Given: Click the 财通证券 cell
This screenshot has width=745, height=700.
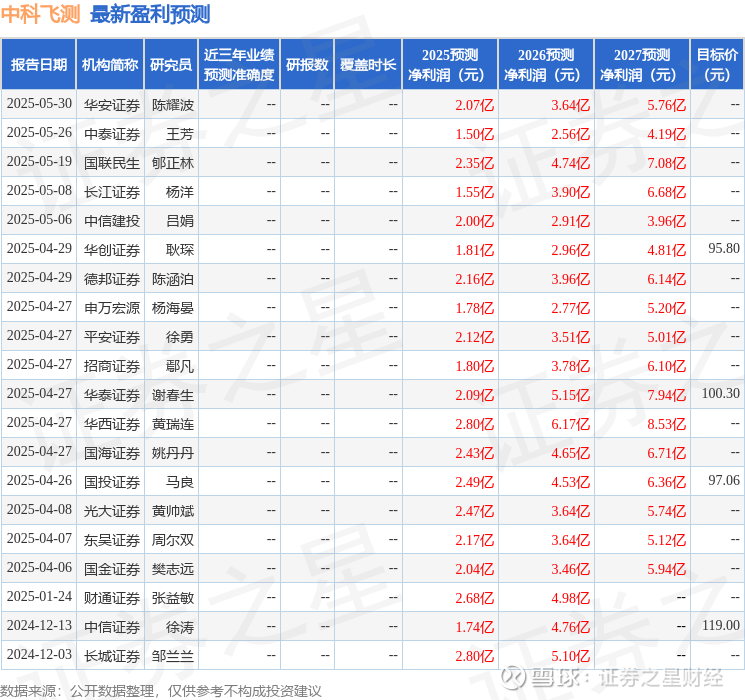Looking at the screenshot, I should tap(112, 598).
